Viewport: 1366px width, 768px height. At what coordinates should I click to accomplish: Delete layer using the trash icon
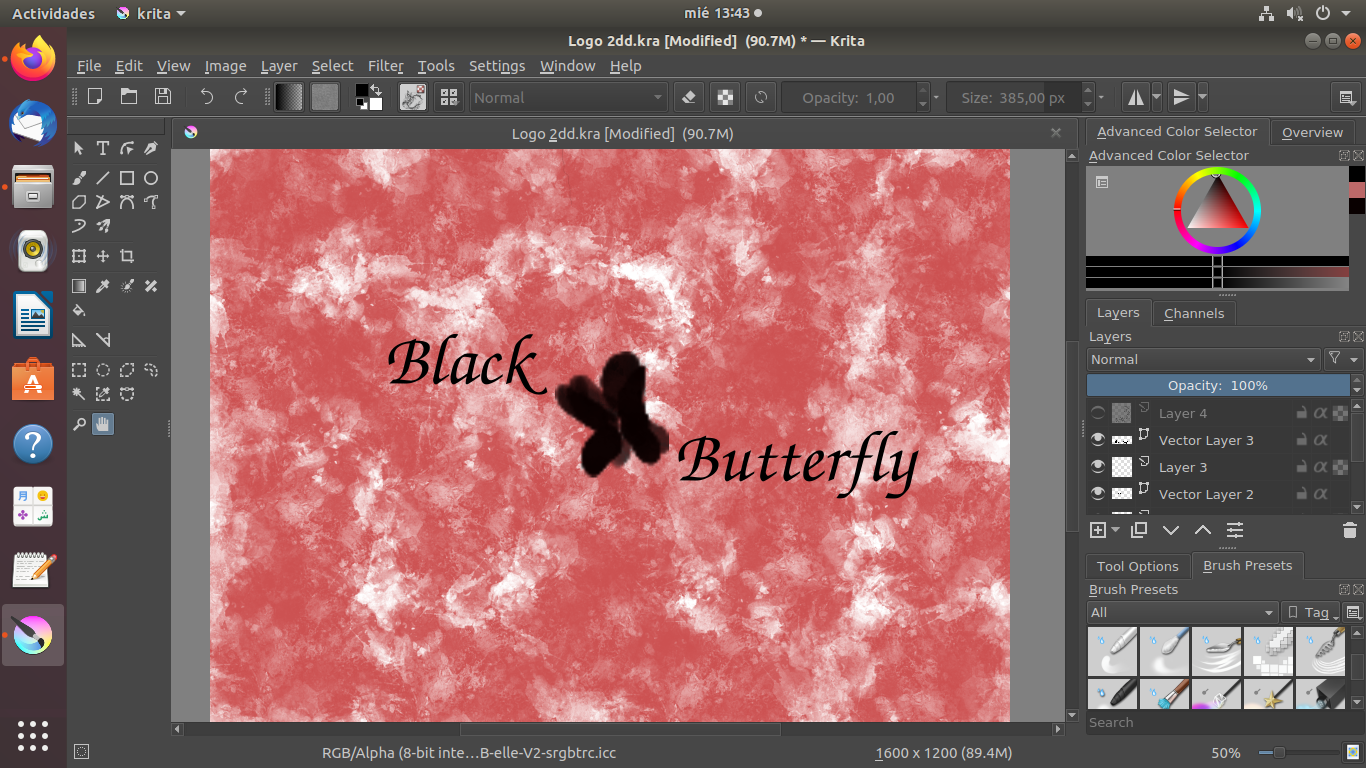[x=1349, y=530]
